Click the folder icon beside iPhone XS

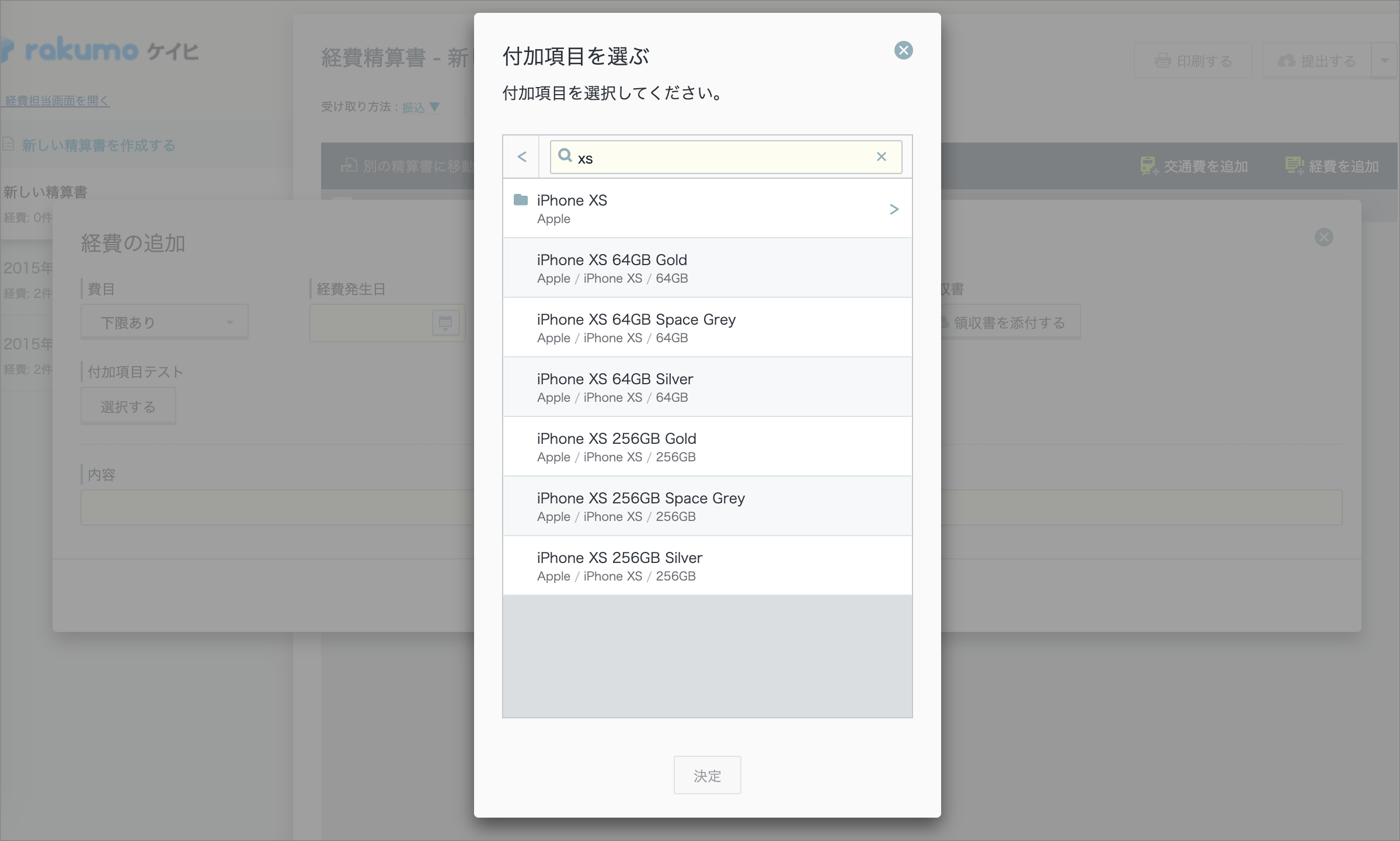click(520, 200)
